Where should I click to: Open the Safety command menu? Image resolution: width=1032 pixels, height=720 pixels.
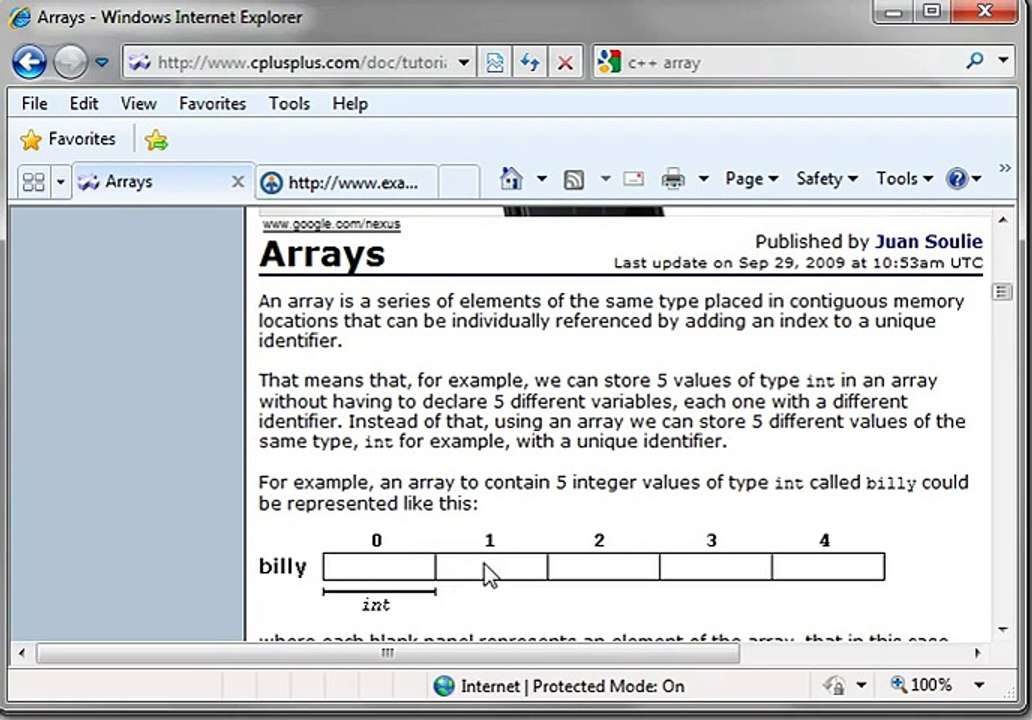point(827,178)
